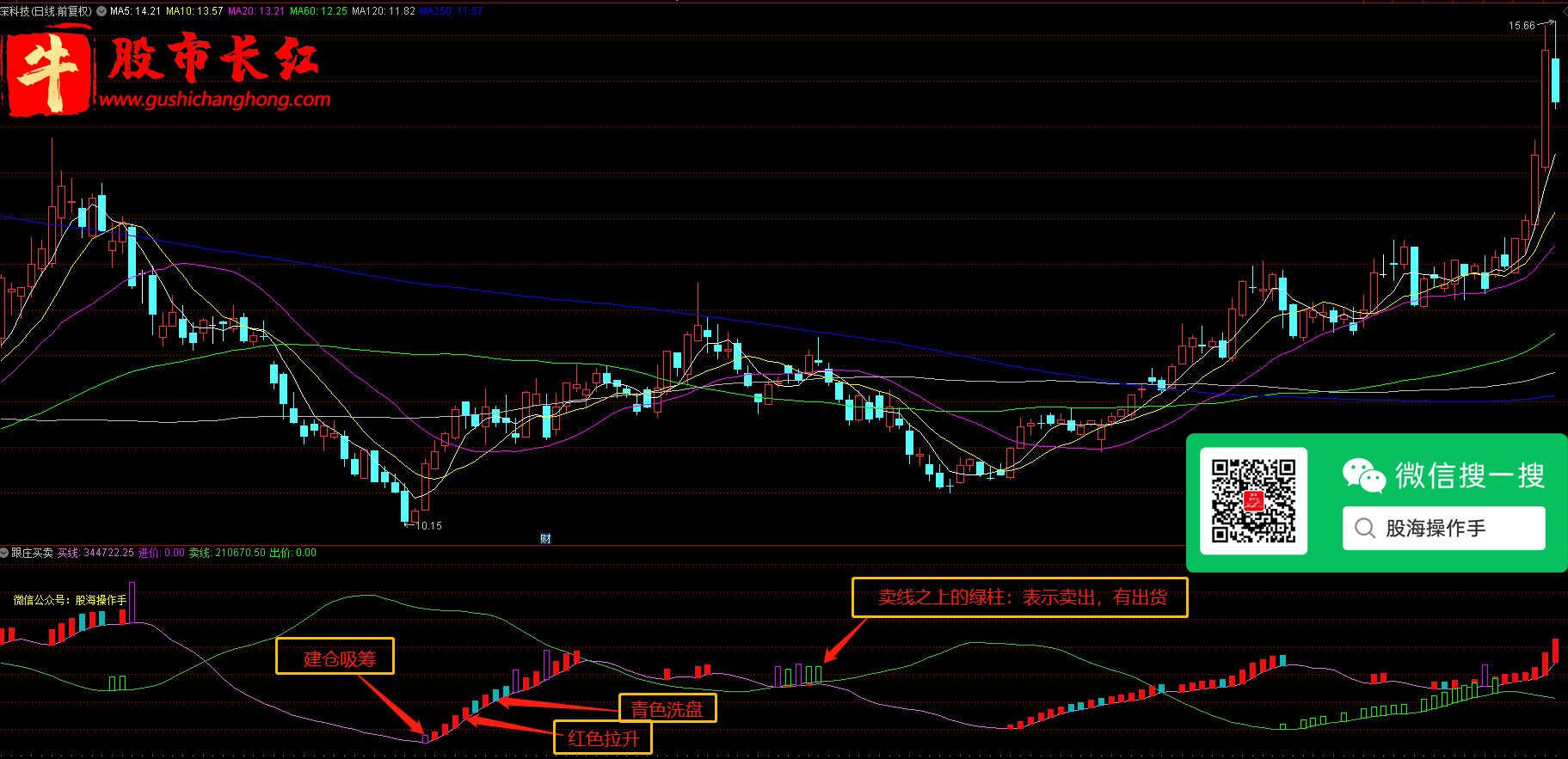Select the MA5: 14.21 moving average label
Viewport: 1568px width, 759px height.
135,11
